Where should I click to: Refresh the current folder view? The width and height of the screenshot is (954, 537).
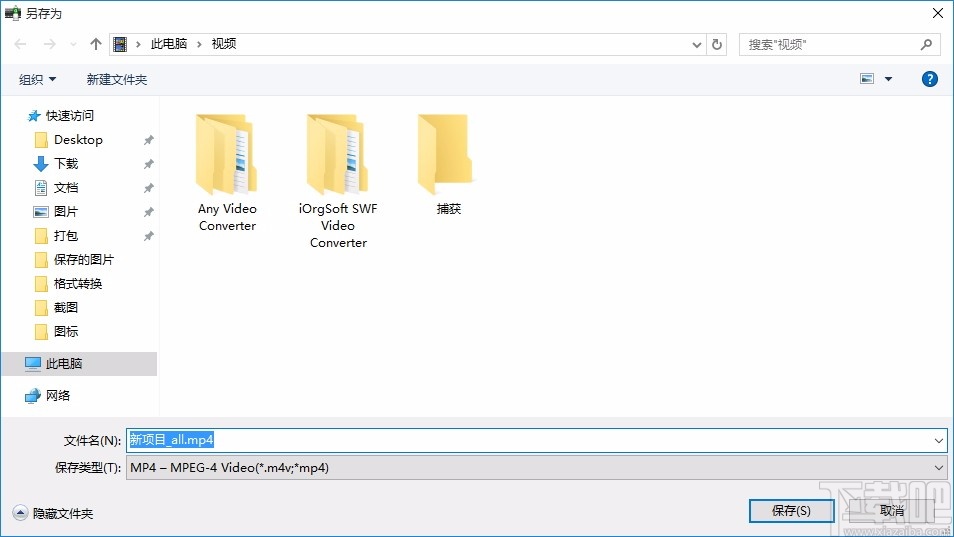[717, 44]
